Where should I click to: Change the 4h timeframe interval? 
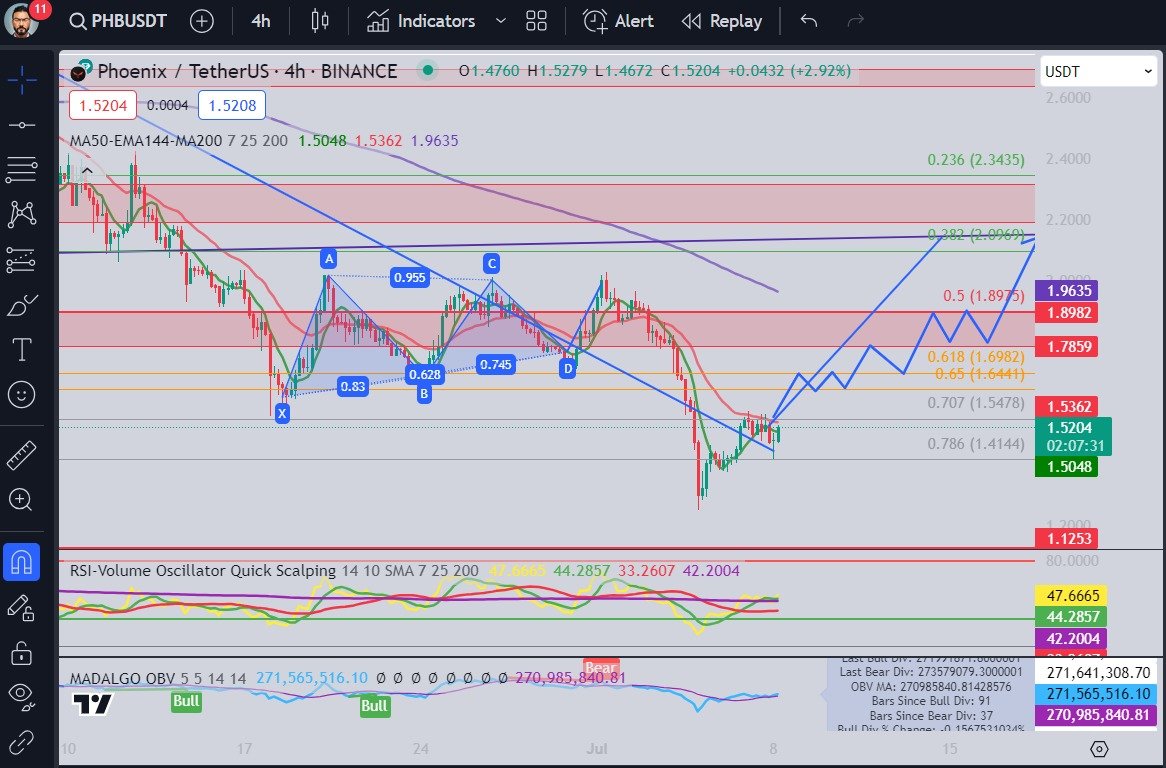[261, 21]
